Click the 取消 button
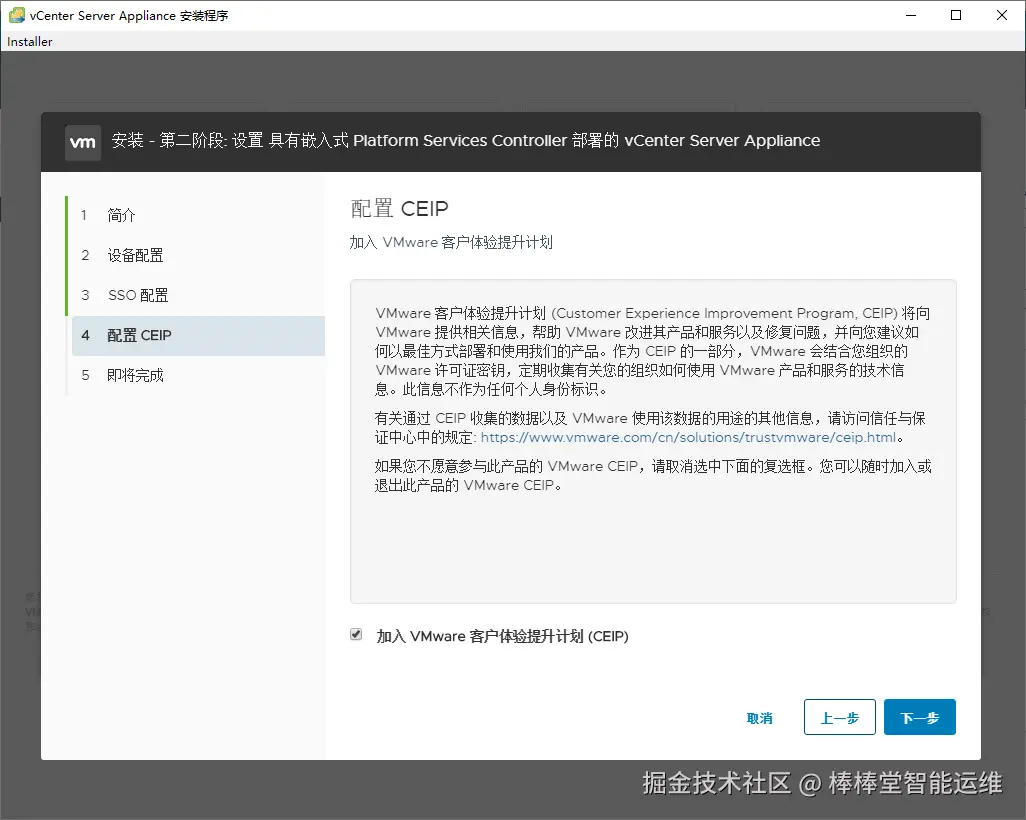This screenshot has height=820, width=1026. (759, 718)
